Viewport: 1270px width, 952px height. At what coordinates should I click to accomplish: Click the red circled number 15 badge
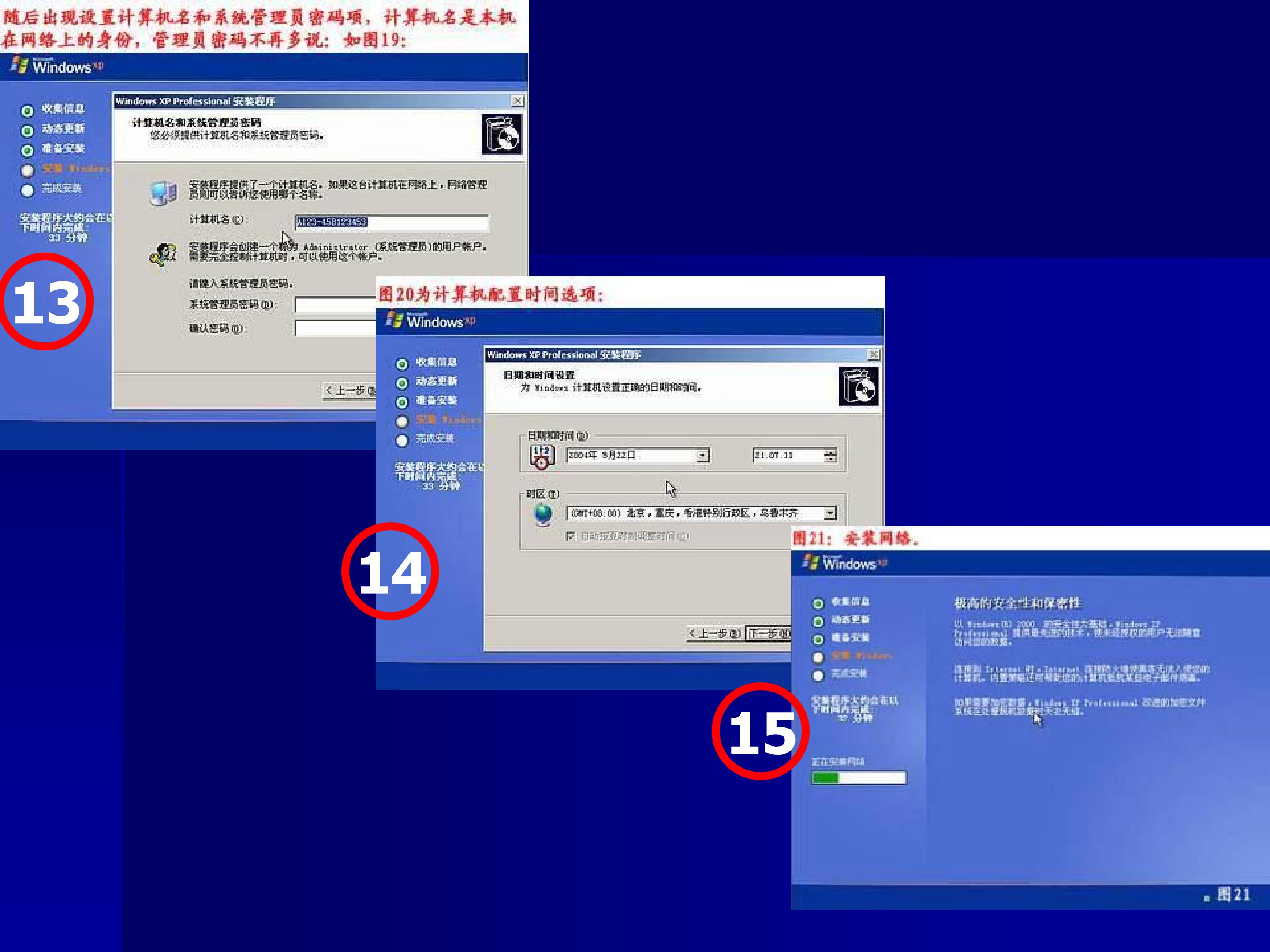760,731
